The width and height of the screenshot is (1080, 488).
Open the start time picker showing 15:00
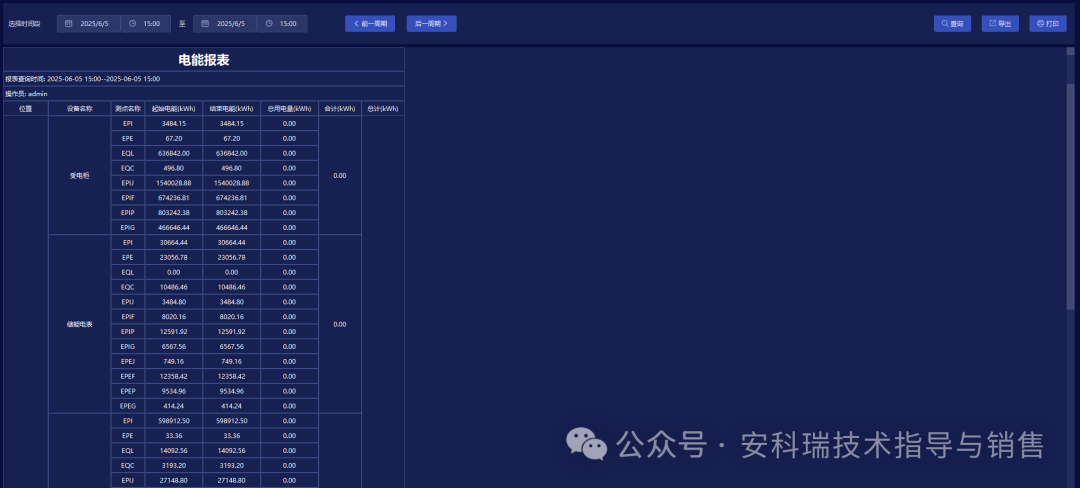146,23
